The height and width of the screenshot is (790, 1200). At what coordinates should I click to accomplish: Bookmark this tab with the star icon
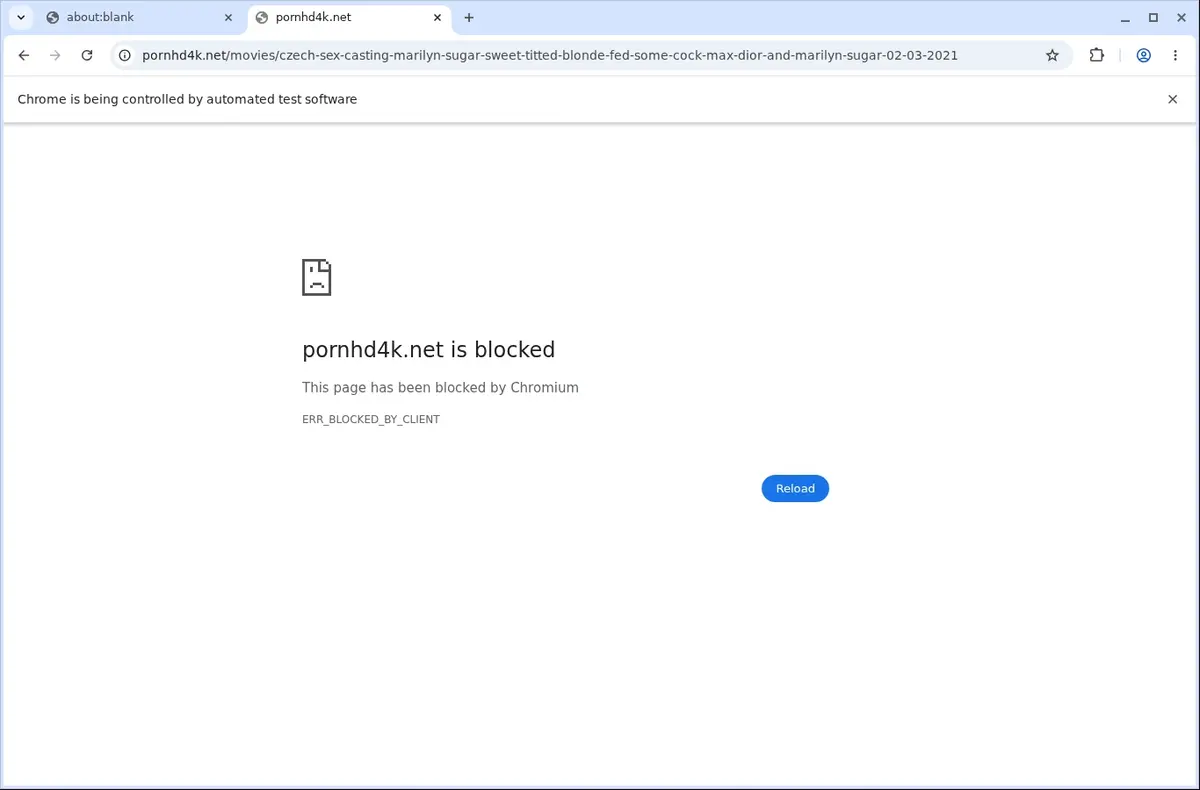(x=1052, y=56)
